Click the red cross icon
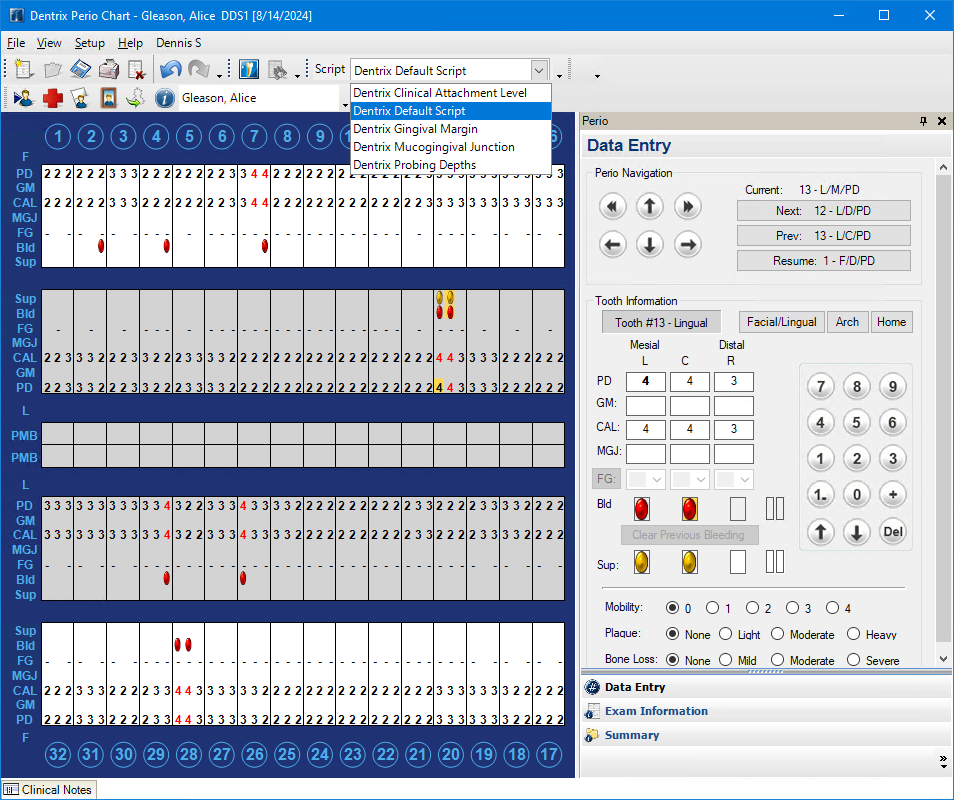Viewport: 954px width, 800px height. (x=52, y=98)
